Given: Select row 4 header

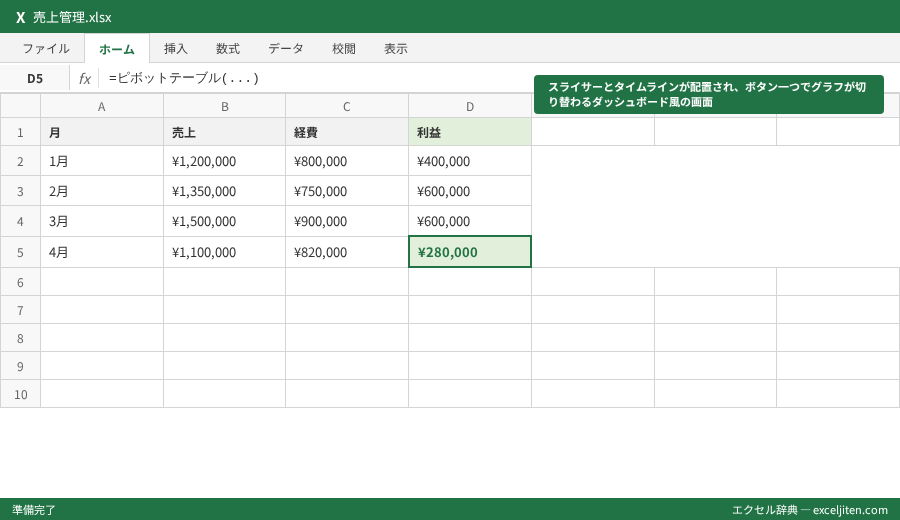Looking at the screenshot, I should (20, 221).
